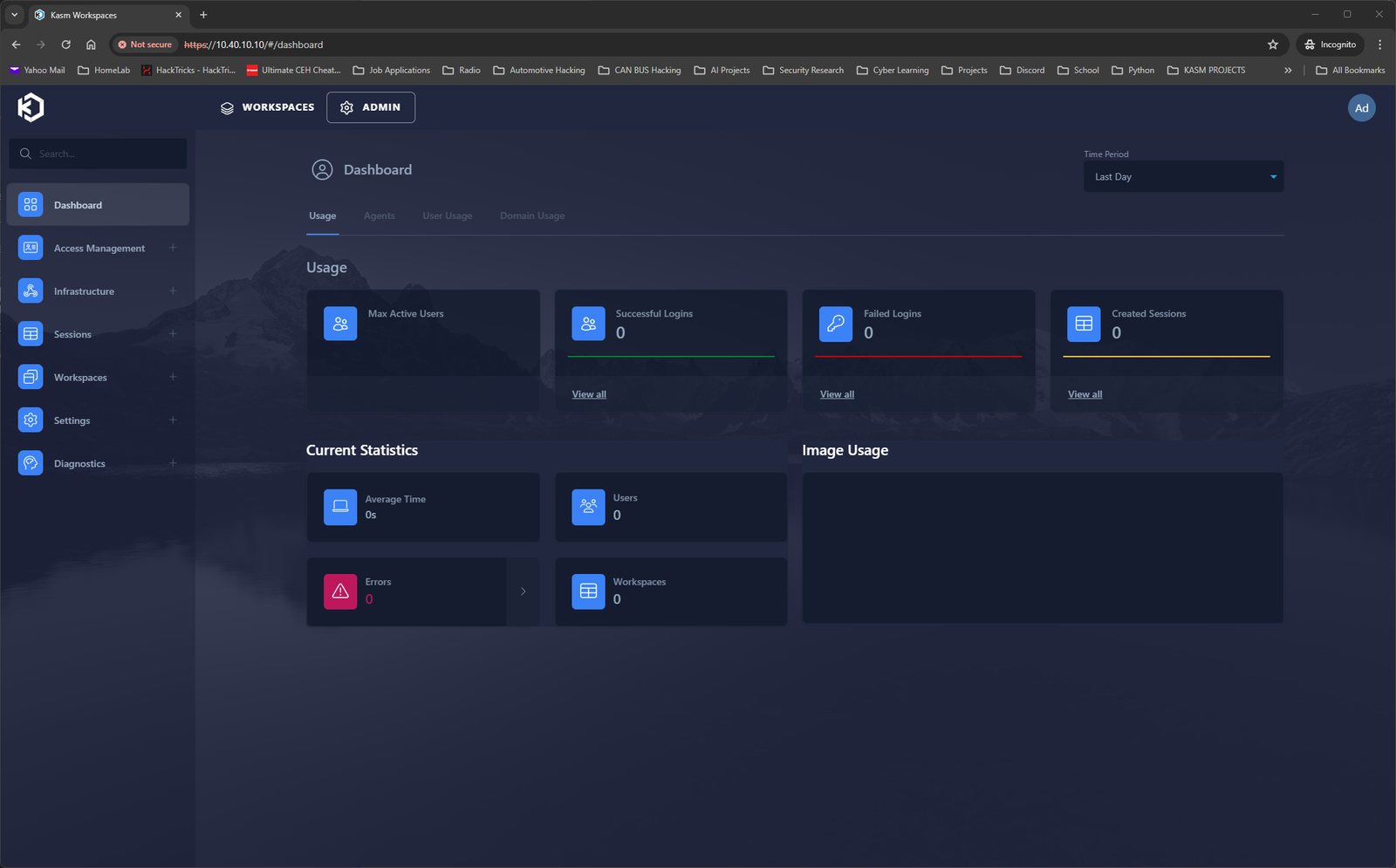This screenshot has height=868, width=1396.
Task: Open the Time Period dropdown
Action: coord(1182,176)
